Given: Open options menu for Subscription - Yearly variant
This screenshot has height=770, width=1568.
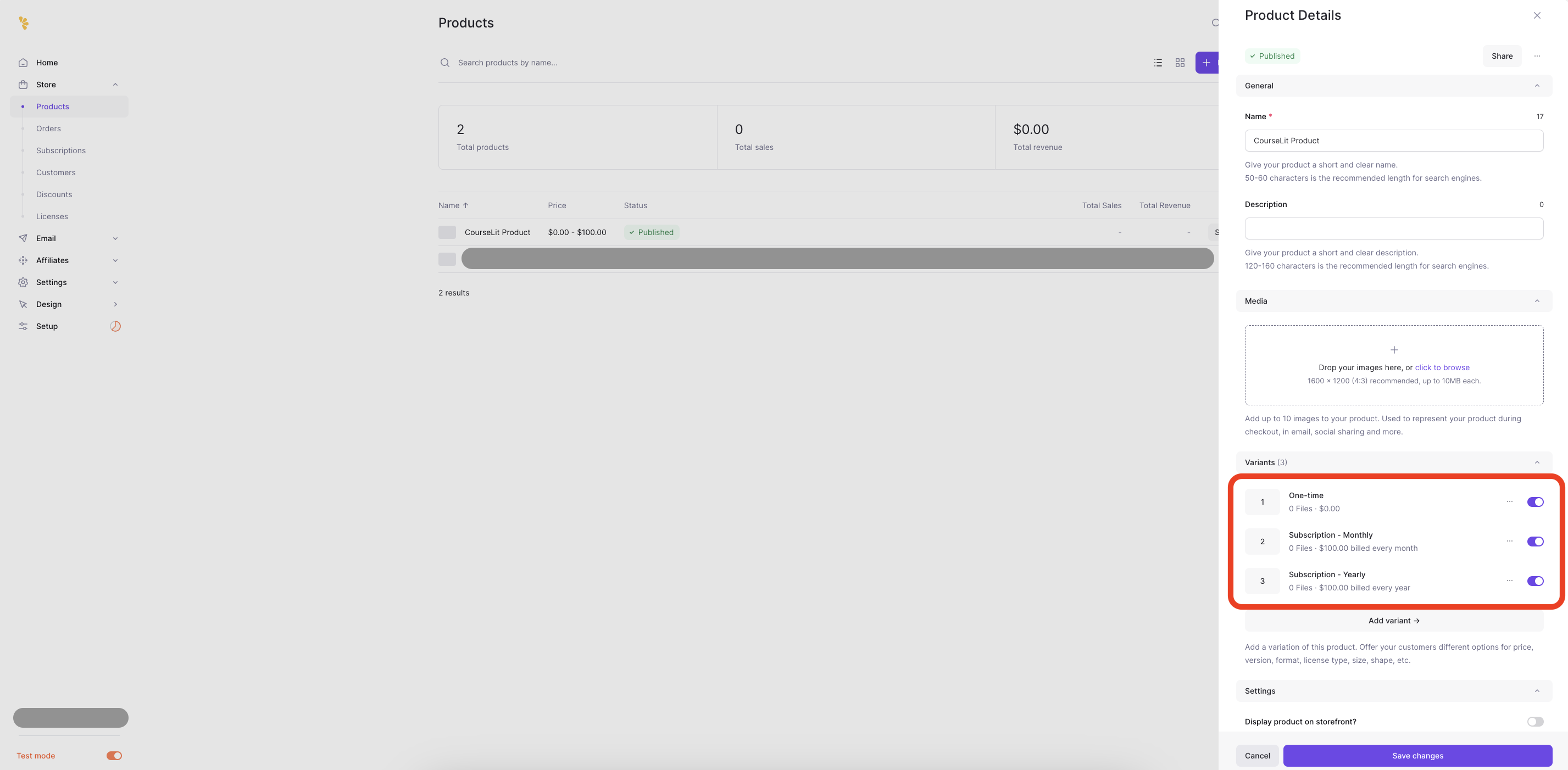Looking at the screenshot, I should pos(1509,581).
